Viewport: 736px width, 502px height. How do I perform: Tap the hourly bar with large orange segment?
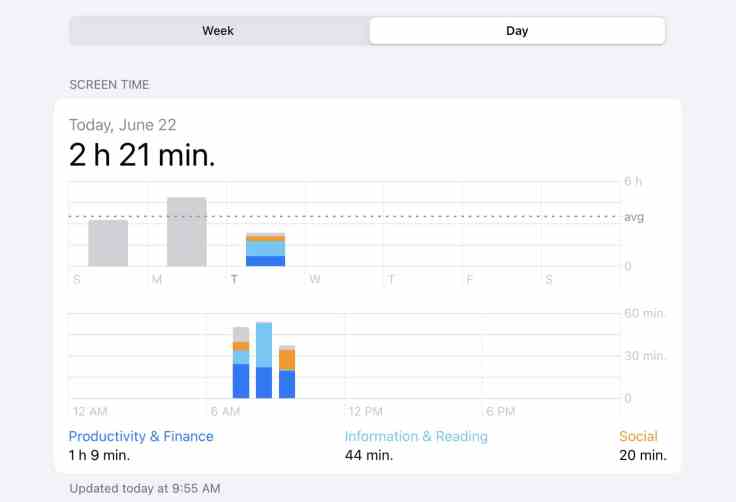287,372
